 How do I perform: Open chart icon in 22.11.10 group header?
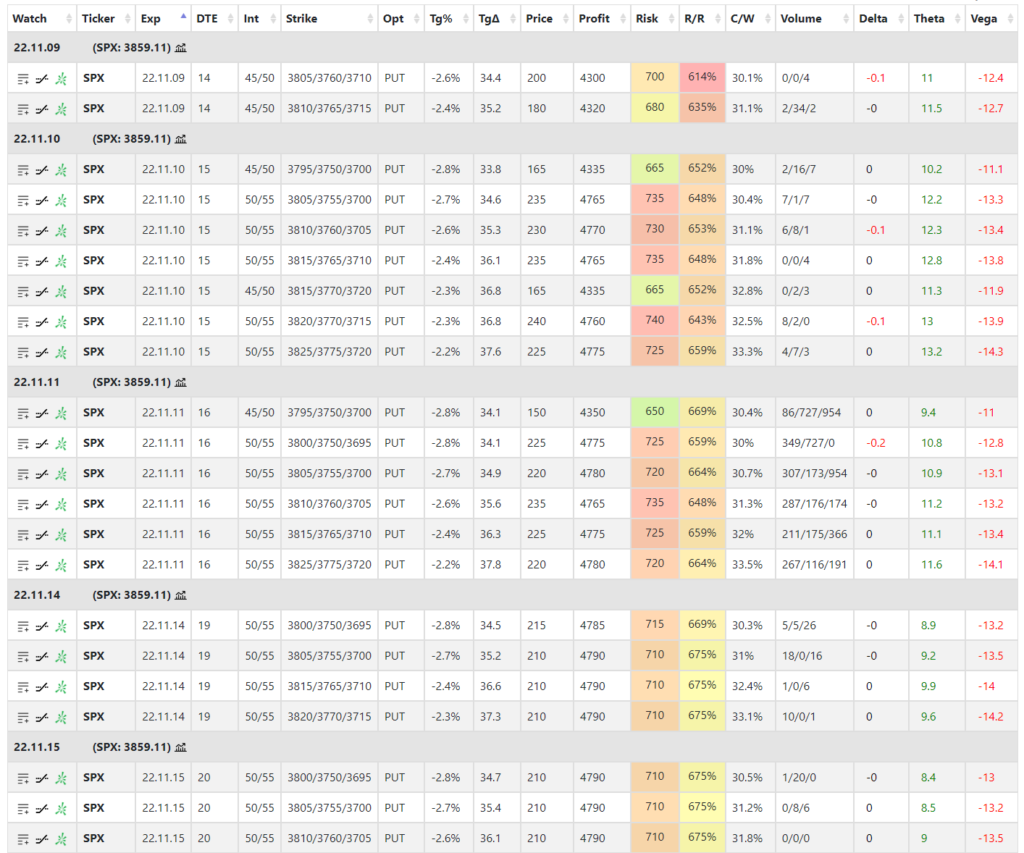[x=181, y=139]
